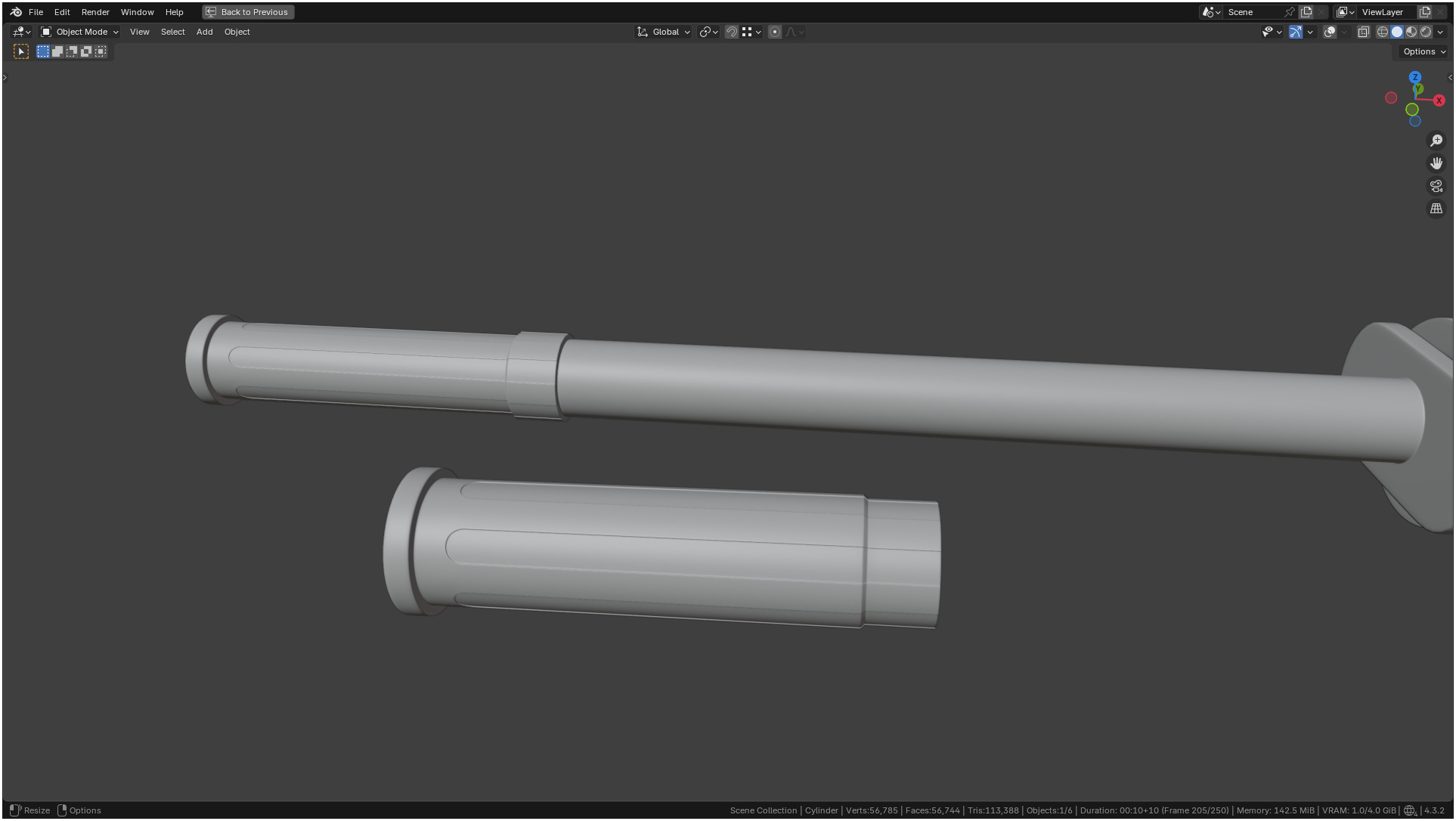Toggle proportional editing
This screenshot has width=1456, height=821.
coord(775,32)
